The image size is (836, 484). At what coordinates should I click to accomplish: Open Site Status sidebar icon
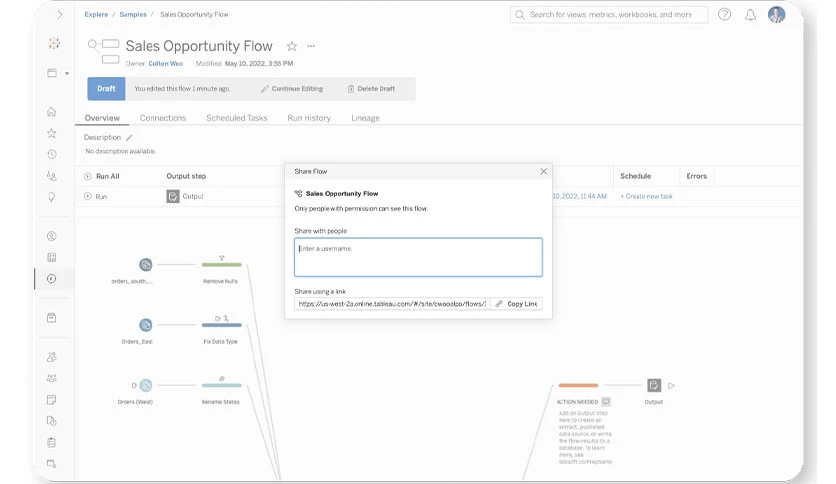click(x=52, y=463)
